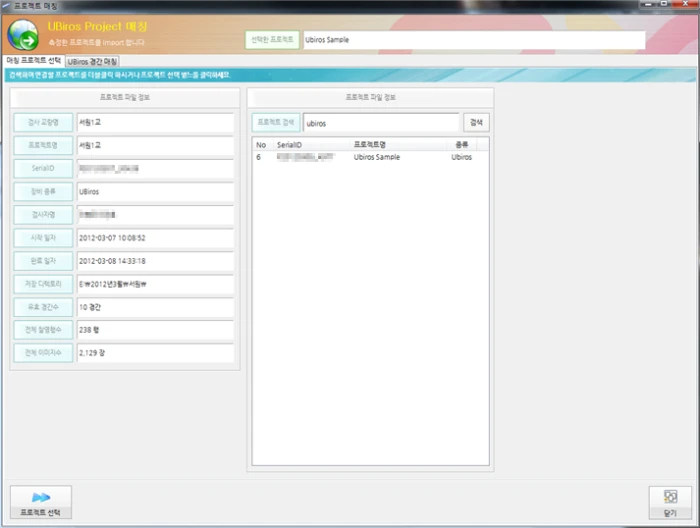
Task: Click the close button at bottom right
Action: pyautogui.click(x=670, y=503)
